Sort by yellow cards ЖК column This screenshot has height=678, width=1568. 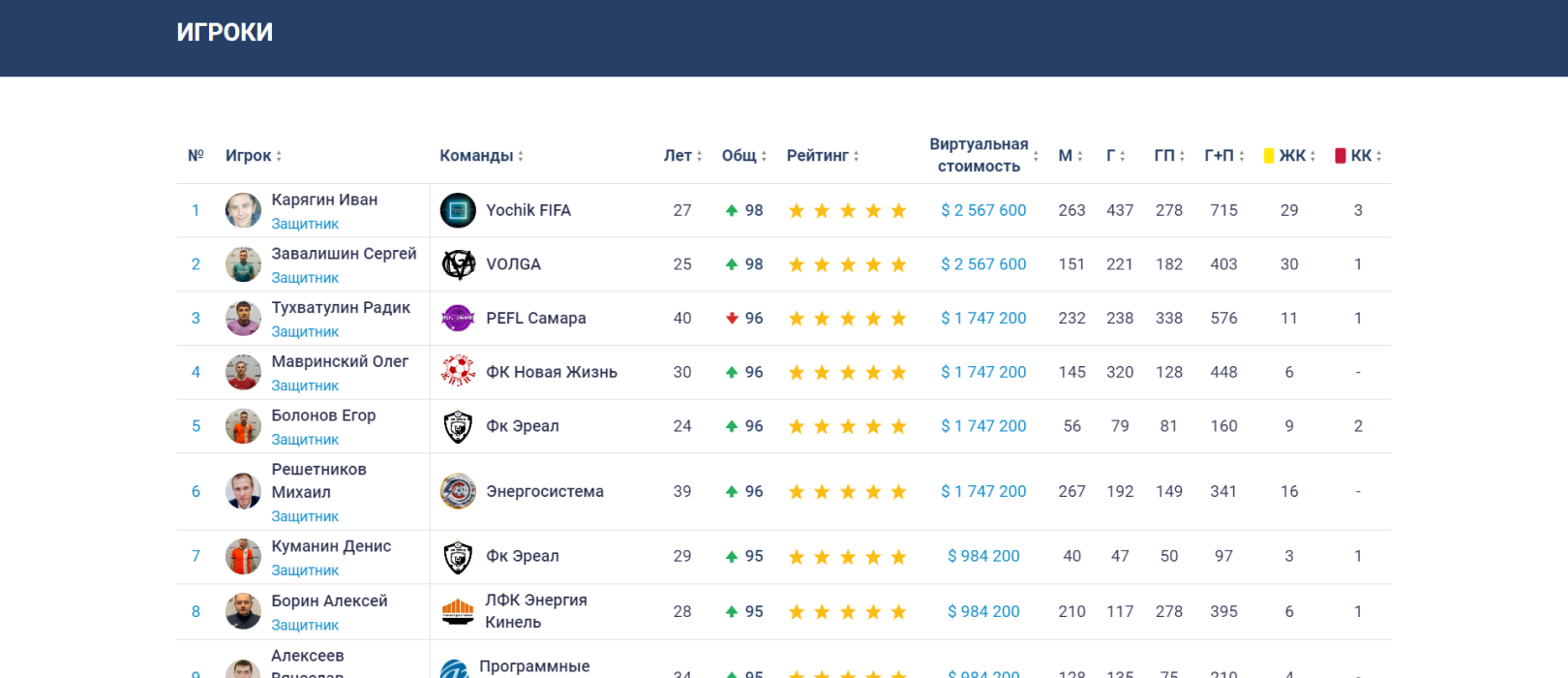(1289, 156)
